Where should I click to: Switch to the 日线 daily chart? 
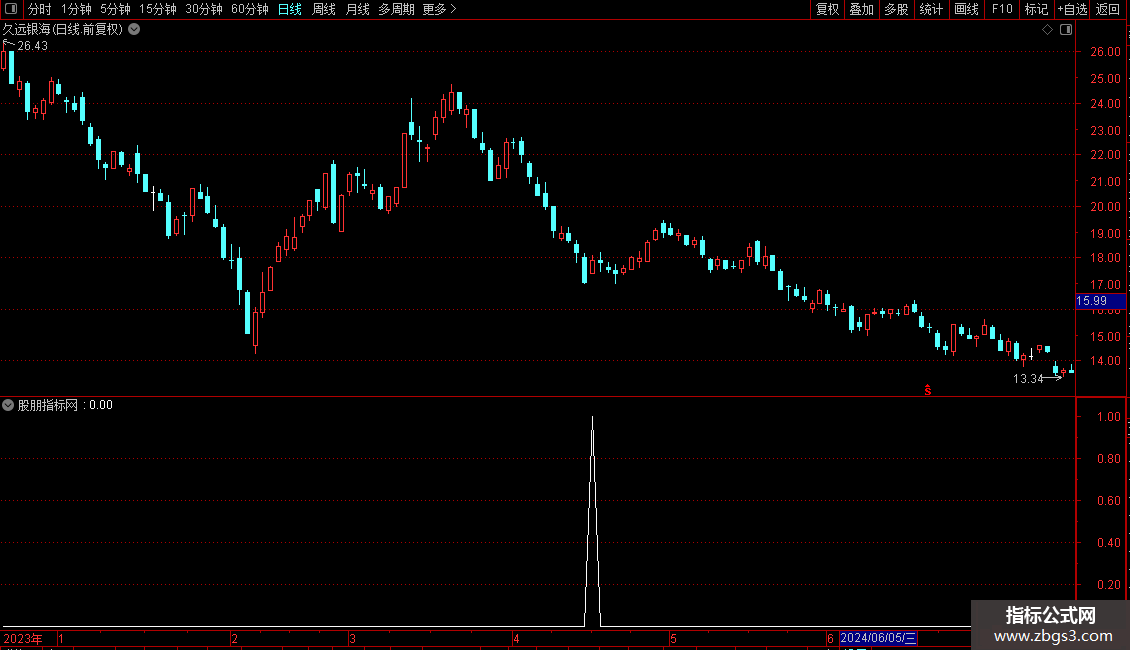(290, 9)
